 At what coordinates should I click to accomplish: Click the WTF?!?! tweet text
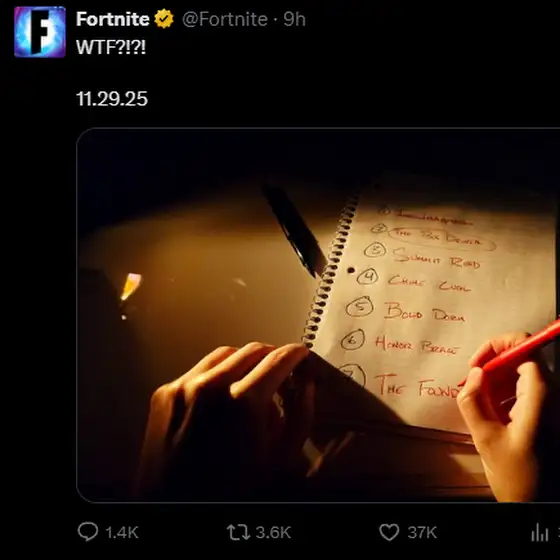[x=111, y=47]
